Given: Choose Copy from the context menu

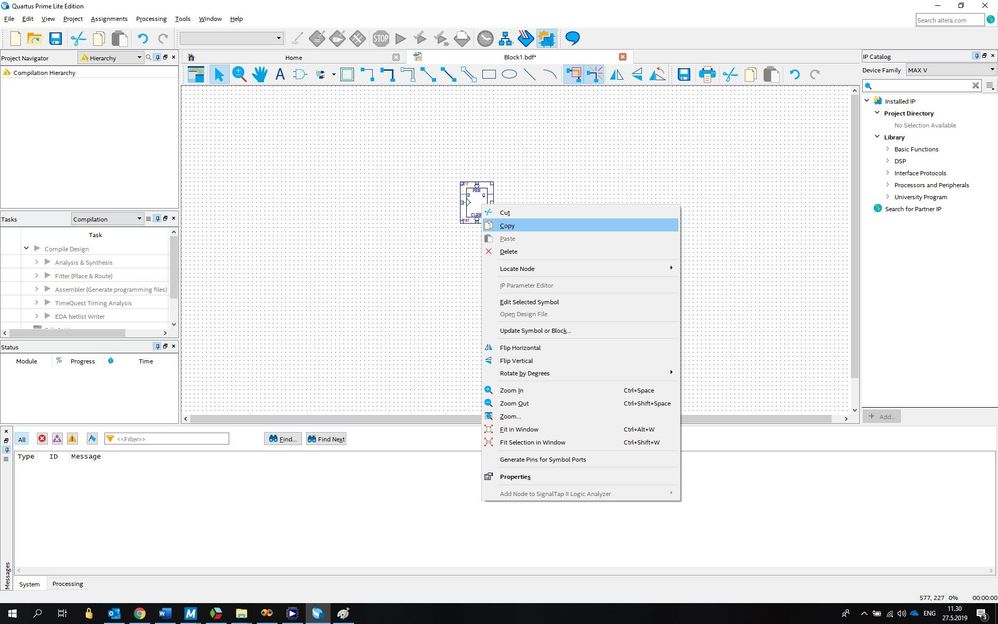Looking at the screenshot, I should pos(508,226).
